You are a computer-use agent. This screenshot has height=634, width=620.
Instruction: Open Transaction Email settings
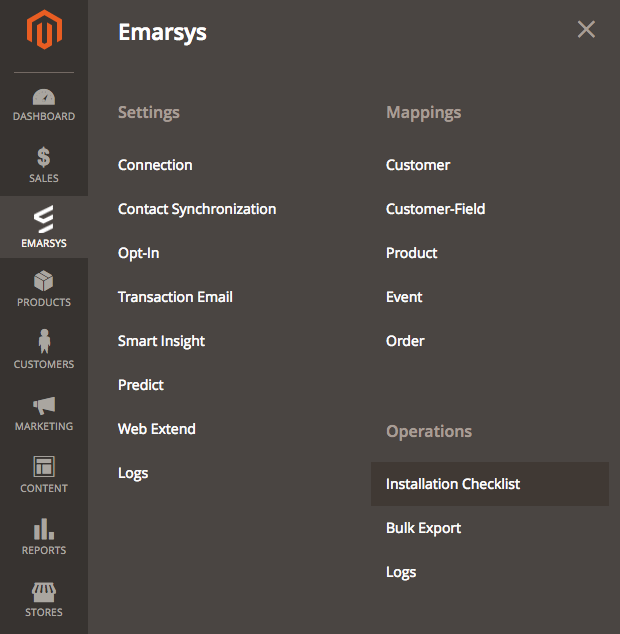[x=175, y=297]
